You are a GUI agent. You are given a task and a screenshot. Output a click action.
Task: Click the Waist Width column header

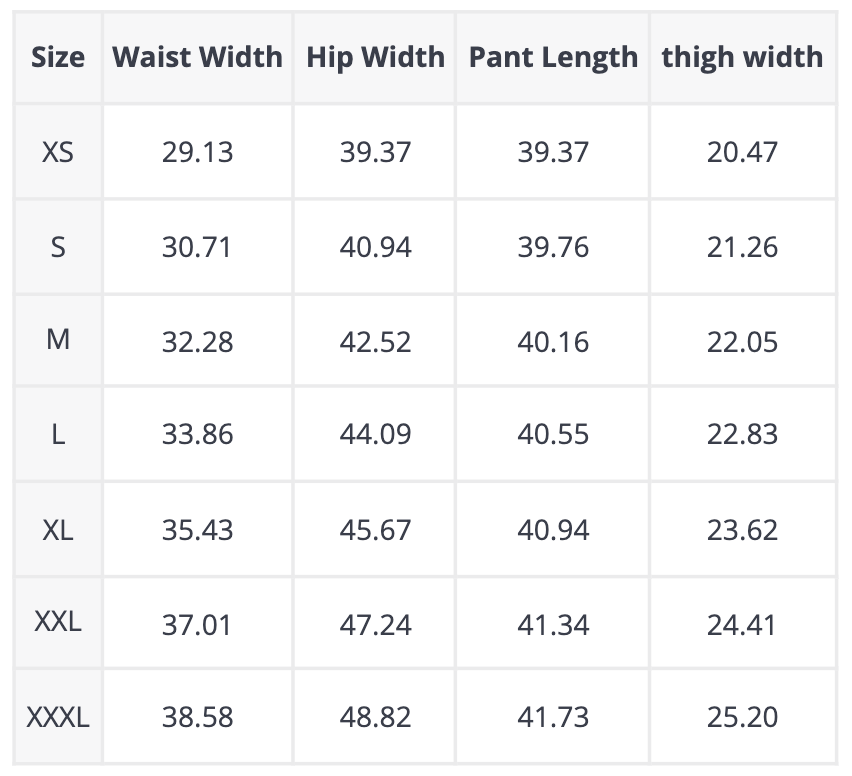click(197, 57)
